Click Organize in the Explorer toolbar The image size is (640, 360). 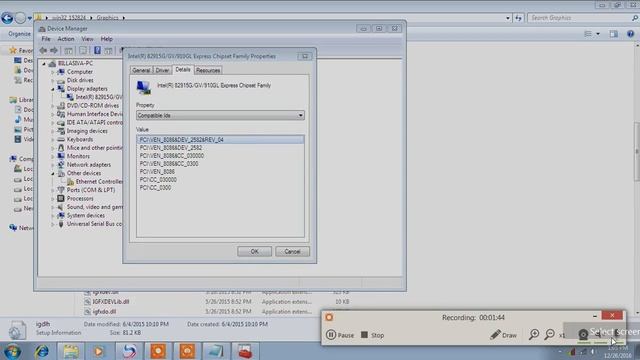pos(20,34)
